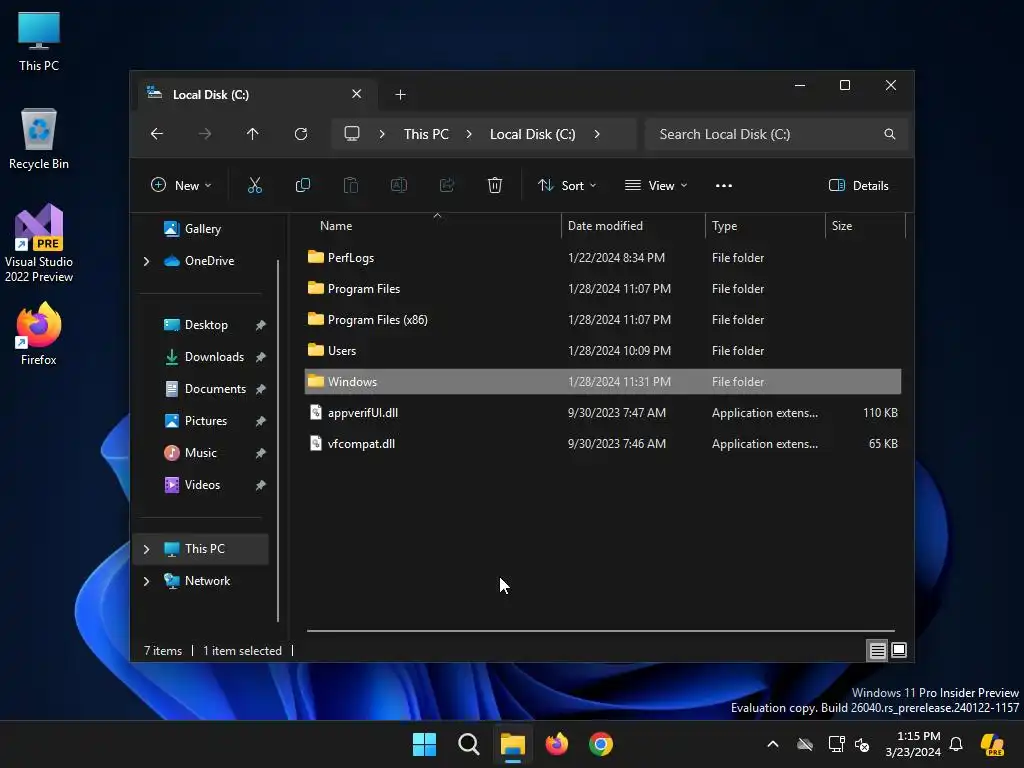Screen dimensions: 1024x768
Task: Refresh the Local Disk (C:) view
Action: [x=301, y=134]
